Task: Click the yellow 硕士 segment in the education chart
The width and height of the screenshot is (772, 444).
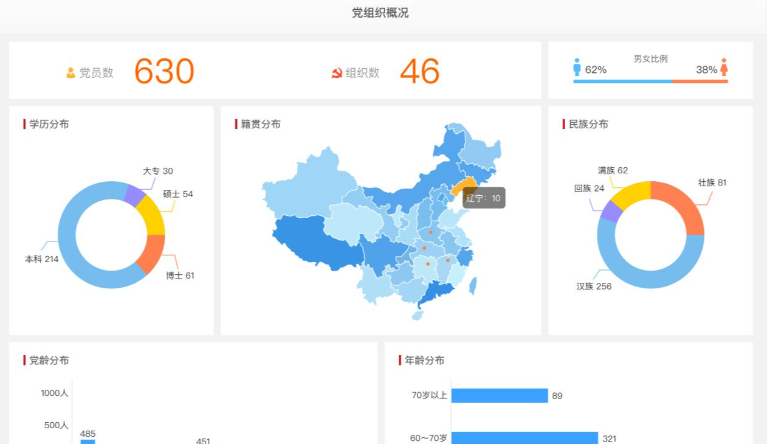Action: (x=152, y=213)
